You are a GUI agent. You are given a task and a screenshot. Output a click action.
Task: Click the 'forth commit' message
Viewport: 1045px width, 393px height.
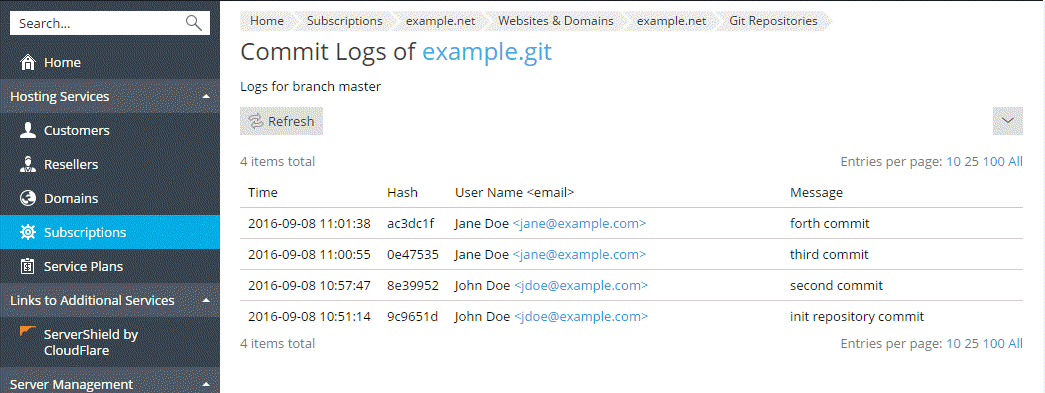pos(830,224)
